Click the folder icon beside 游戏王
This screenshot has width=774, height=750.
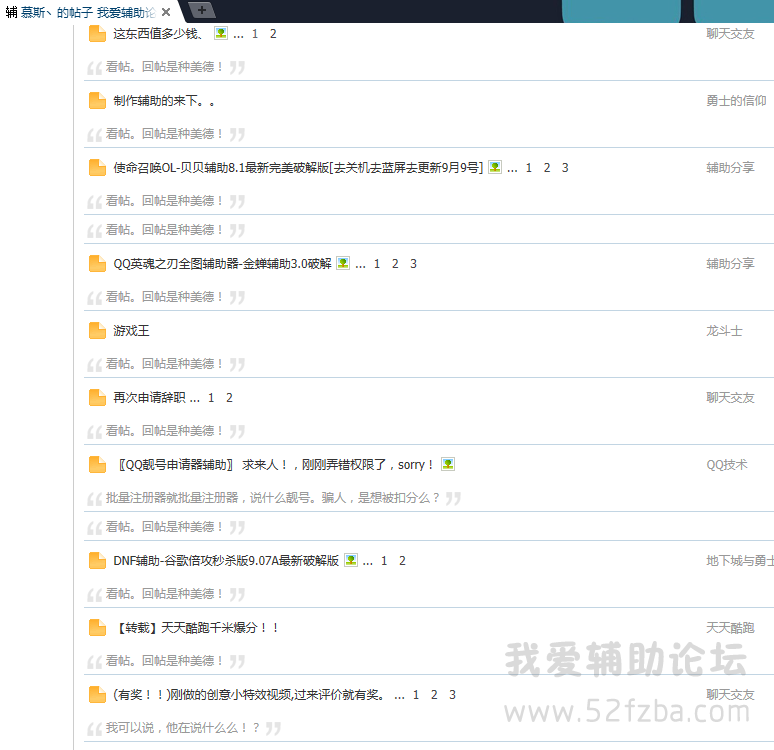pos(97,331)
